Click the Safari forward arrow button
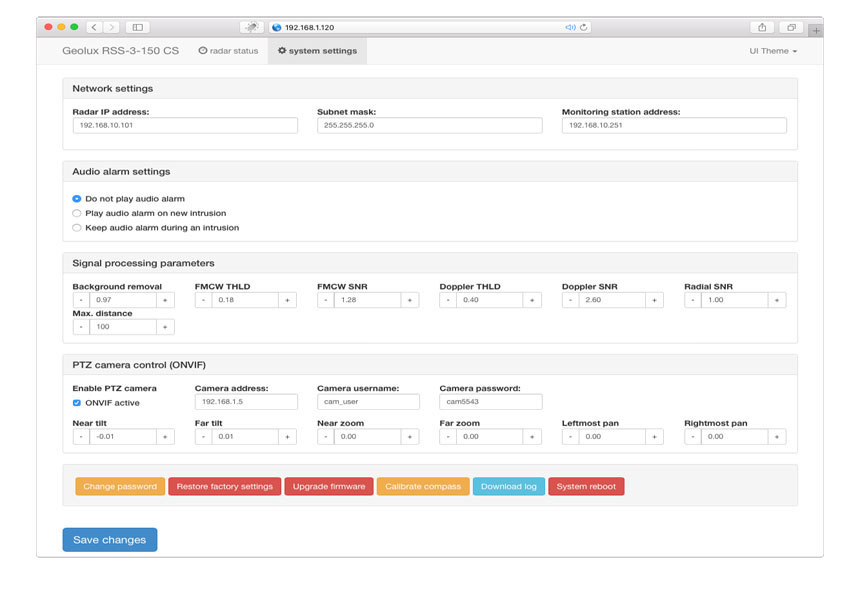 [110, 27]
